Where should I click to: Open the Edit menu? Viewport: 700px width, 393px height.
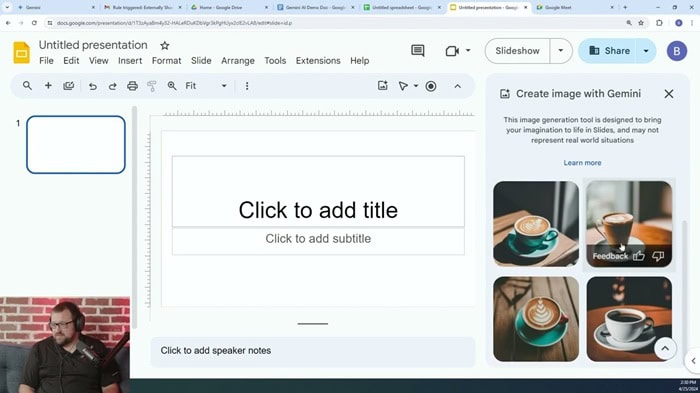point(71,61)
